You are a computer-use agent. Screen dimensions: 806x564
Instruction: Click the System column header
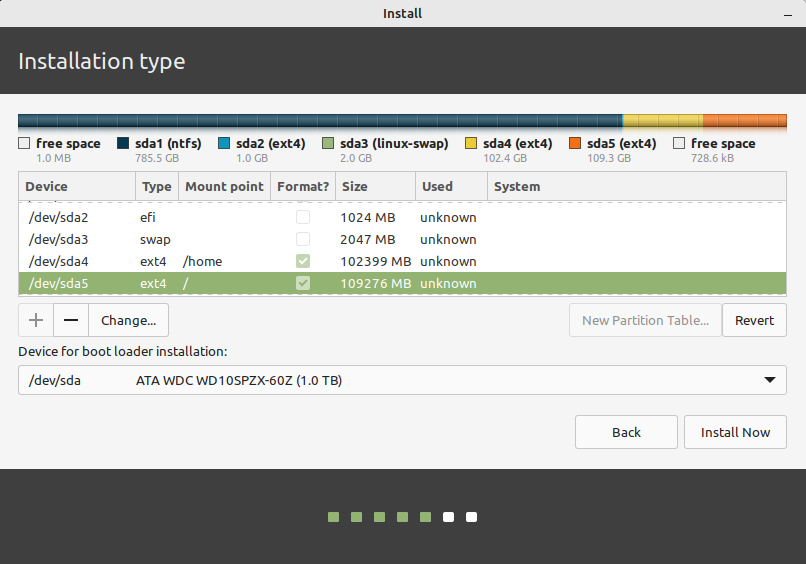click(x=637, y=186)
